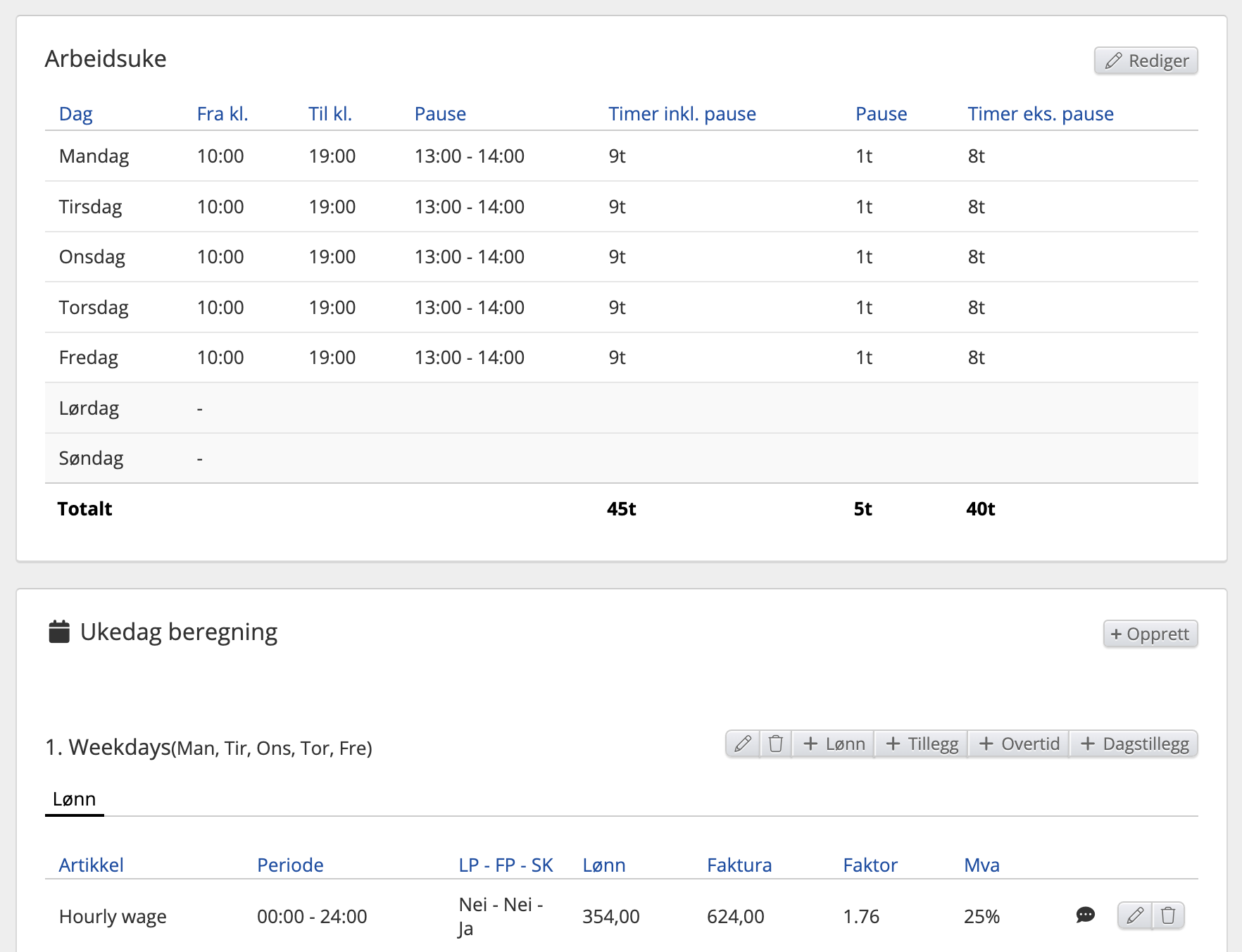This screenshot has height=952, width=1242.
Task: Open the comment bubble on Hourly wage row
Action: point(1085,915)
